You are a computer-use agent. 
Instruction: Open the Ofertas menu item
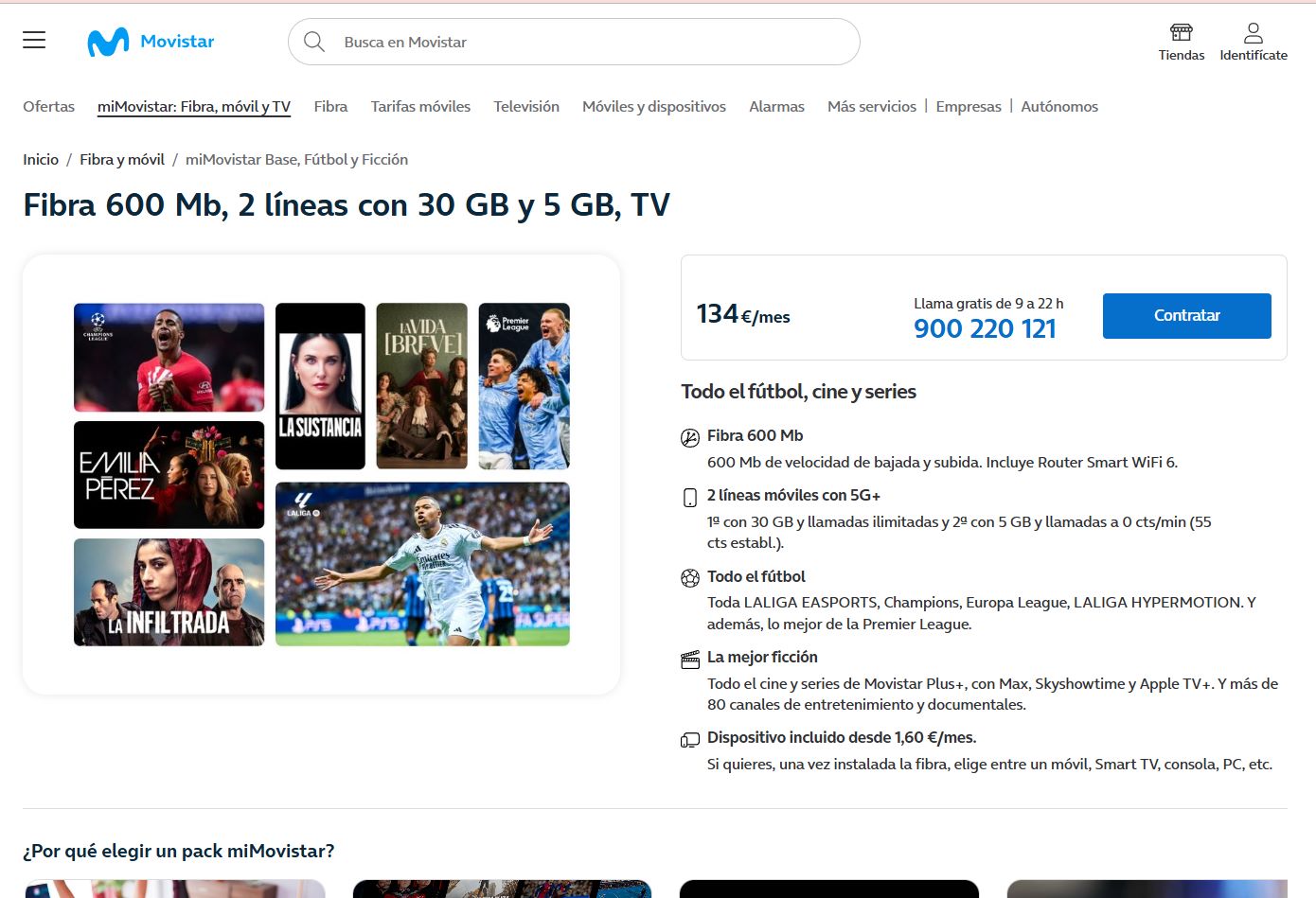tap(49, 106)
